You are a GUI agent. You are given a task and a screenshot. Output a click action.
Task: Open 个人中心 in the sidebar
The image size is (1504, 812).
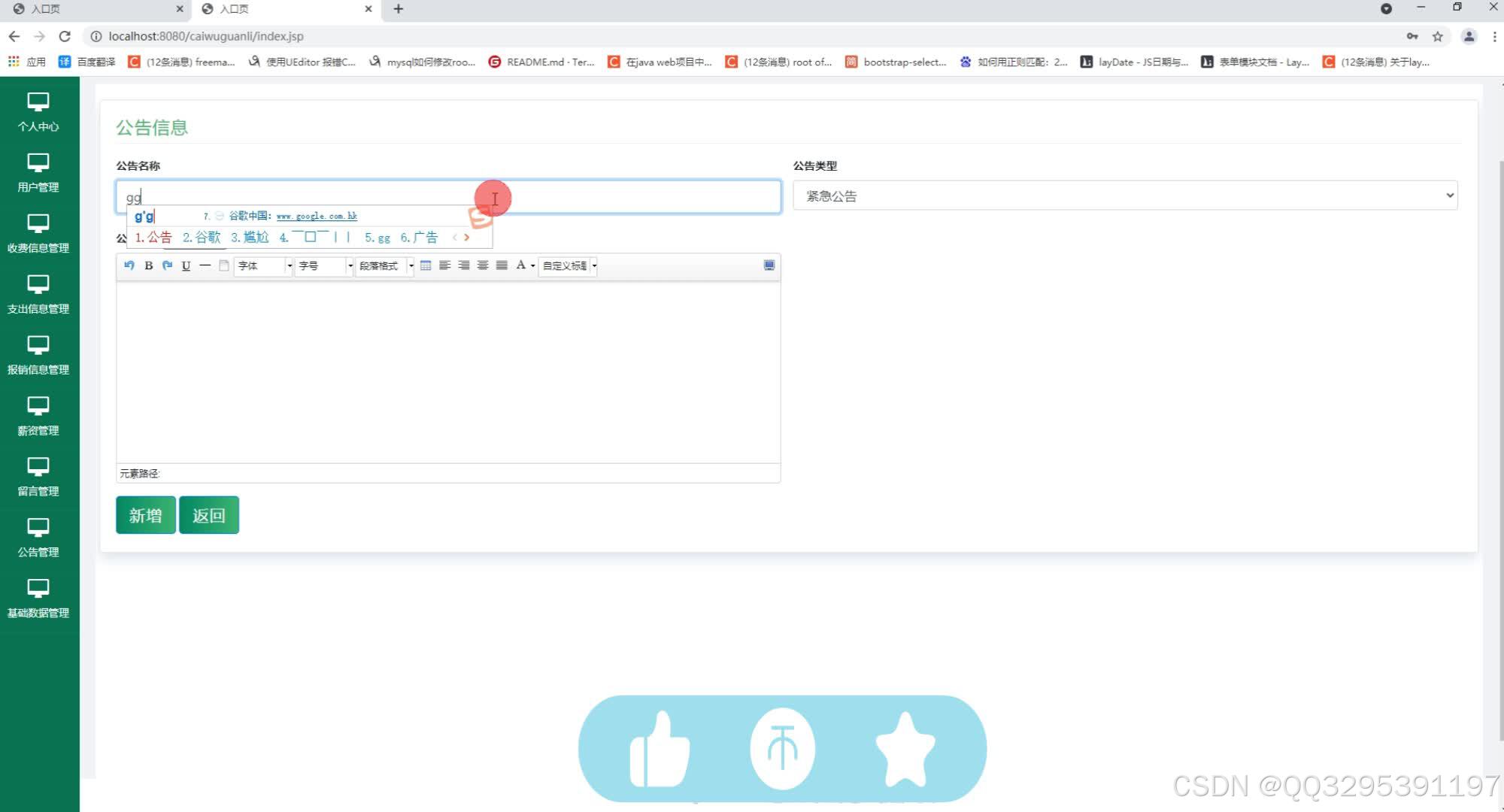pyautogui.click(x=38, y=112)
